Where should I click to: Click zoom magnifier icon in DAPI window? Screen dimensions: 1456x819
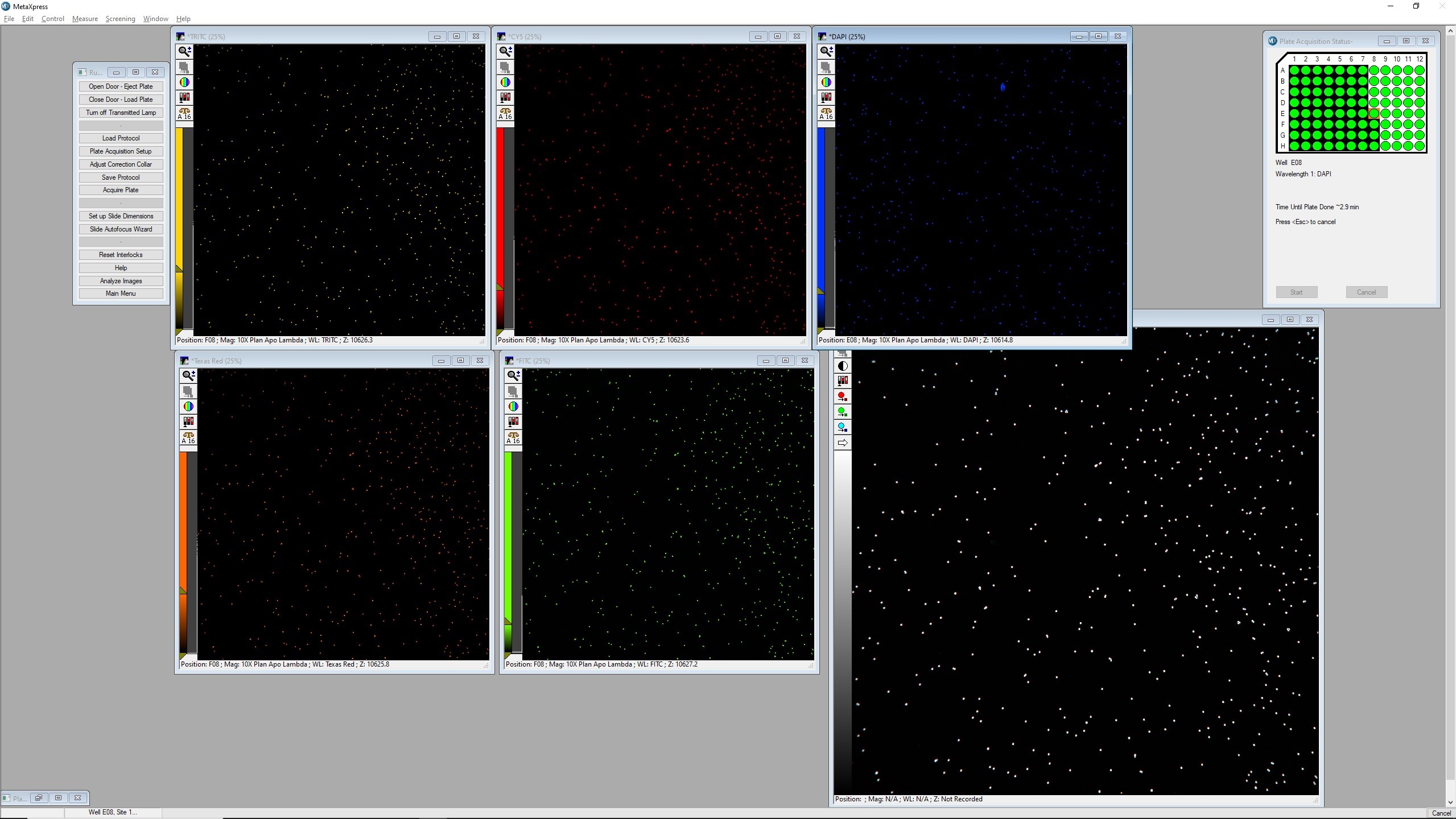point(826,51)
